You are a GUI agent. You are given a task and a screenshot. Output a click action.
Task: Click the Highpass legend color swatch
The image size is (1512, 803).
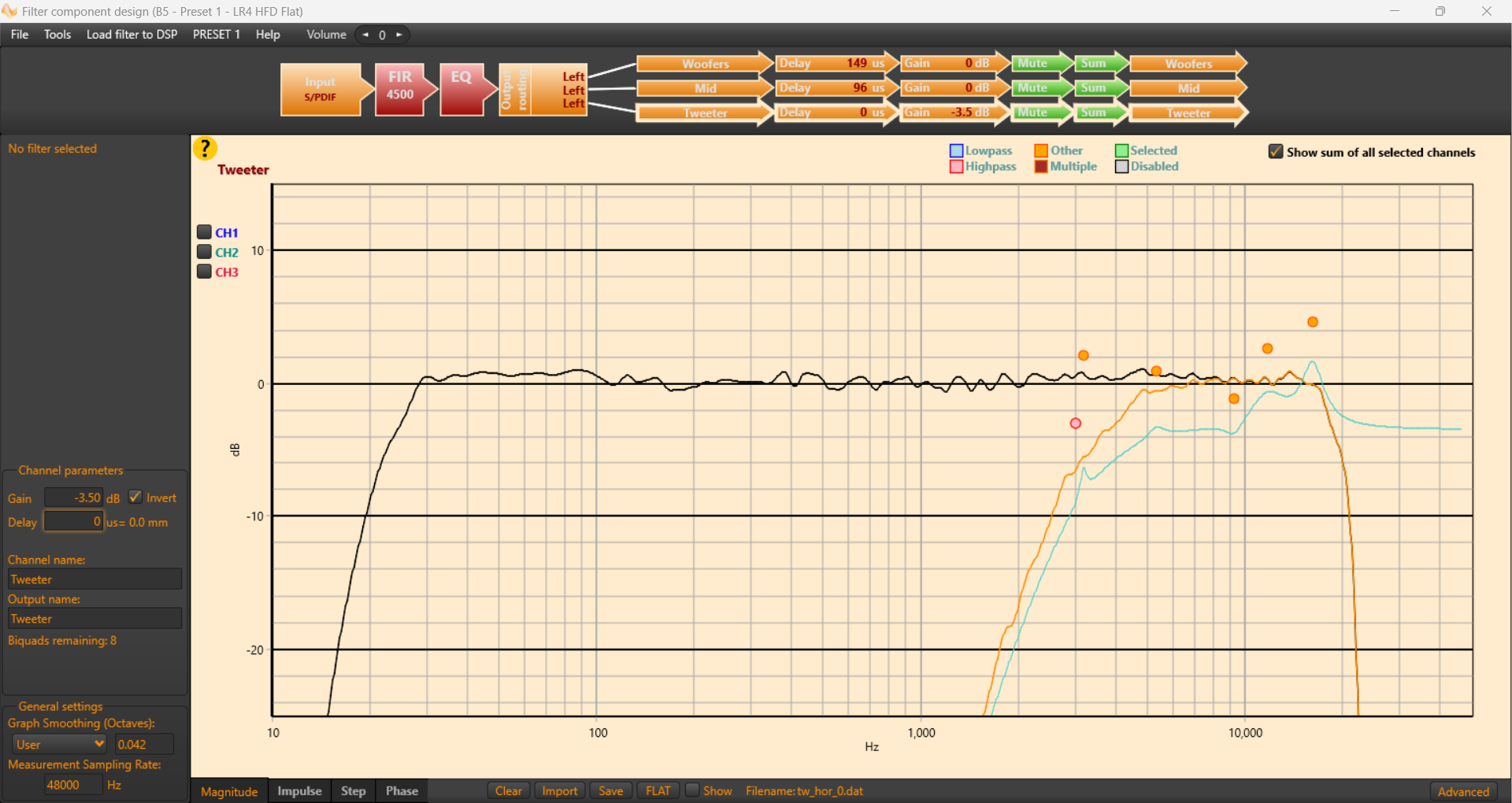(956, 166)
